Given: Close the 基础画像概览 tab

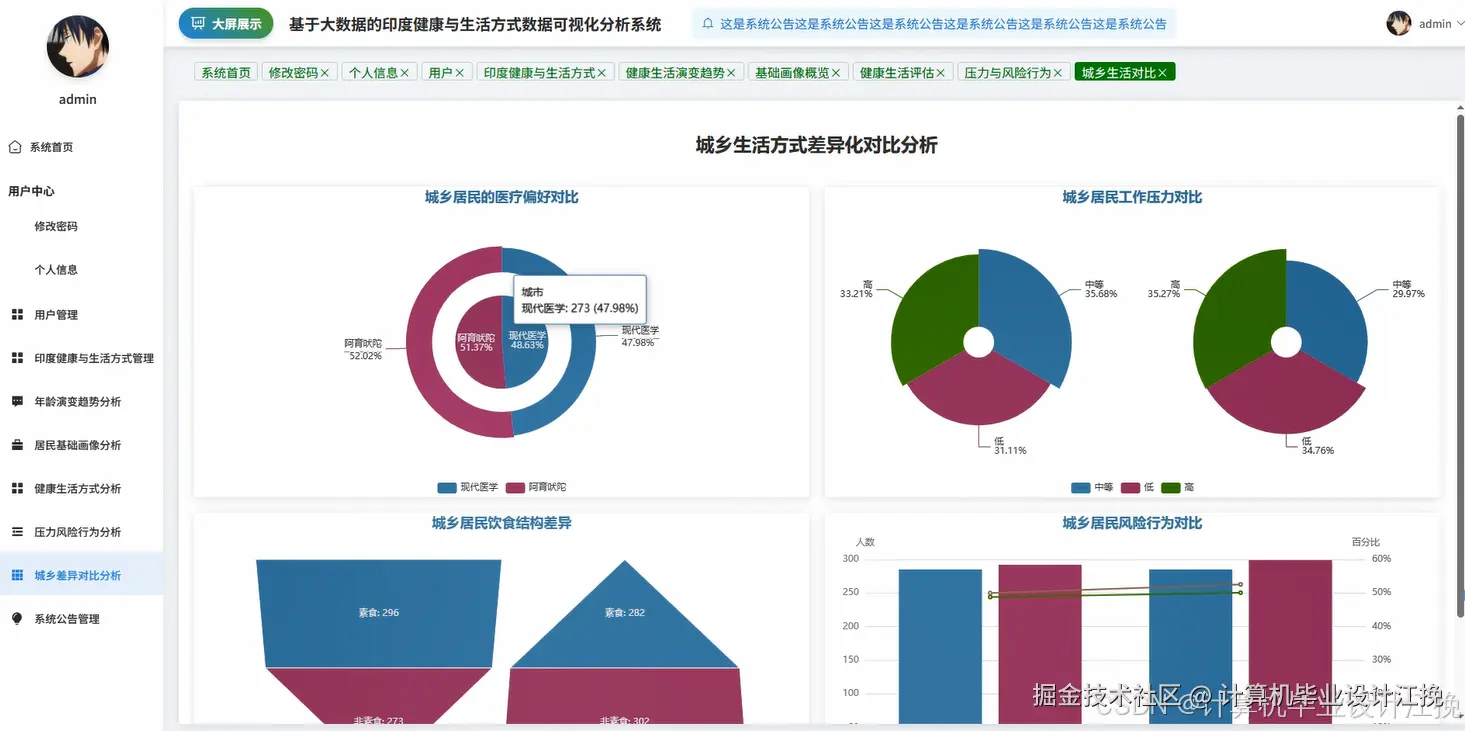Looking at the screenshot, I should 835,73.
